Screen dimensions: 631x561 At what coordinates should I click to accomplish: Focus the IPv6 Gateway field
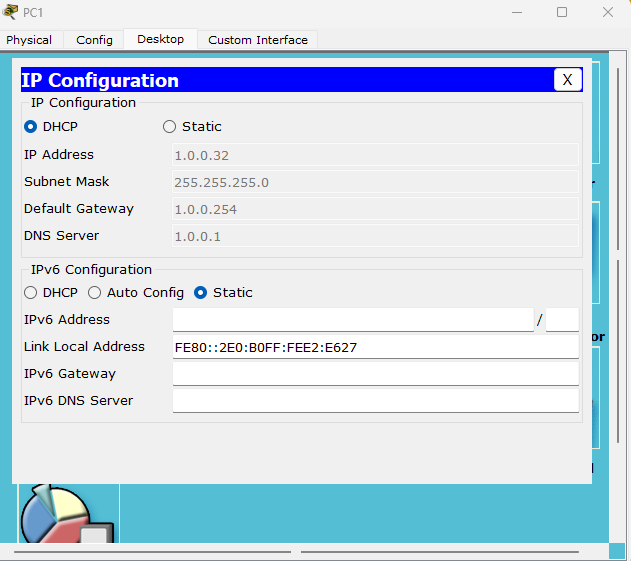[376, 374]
